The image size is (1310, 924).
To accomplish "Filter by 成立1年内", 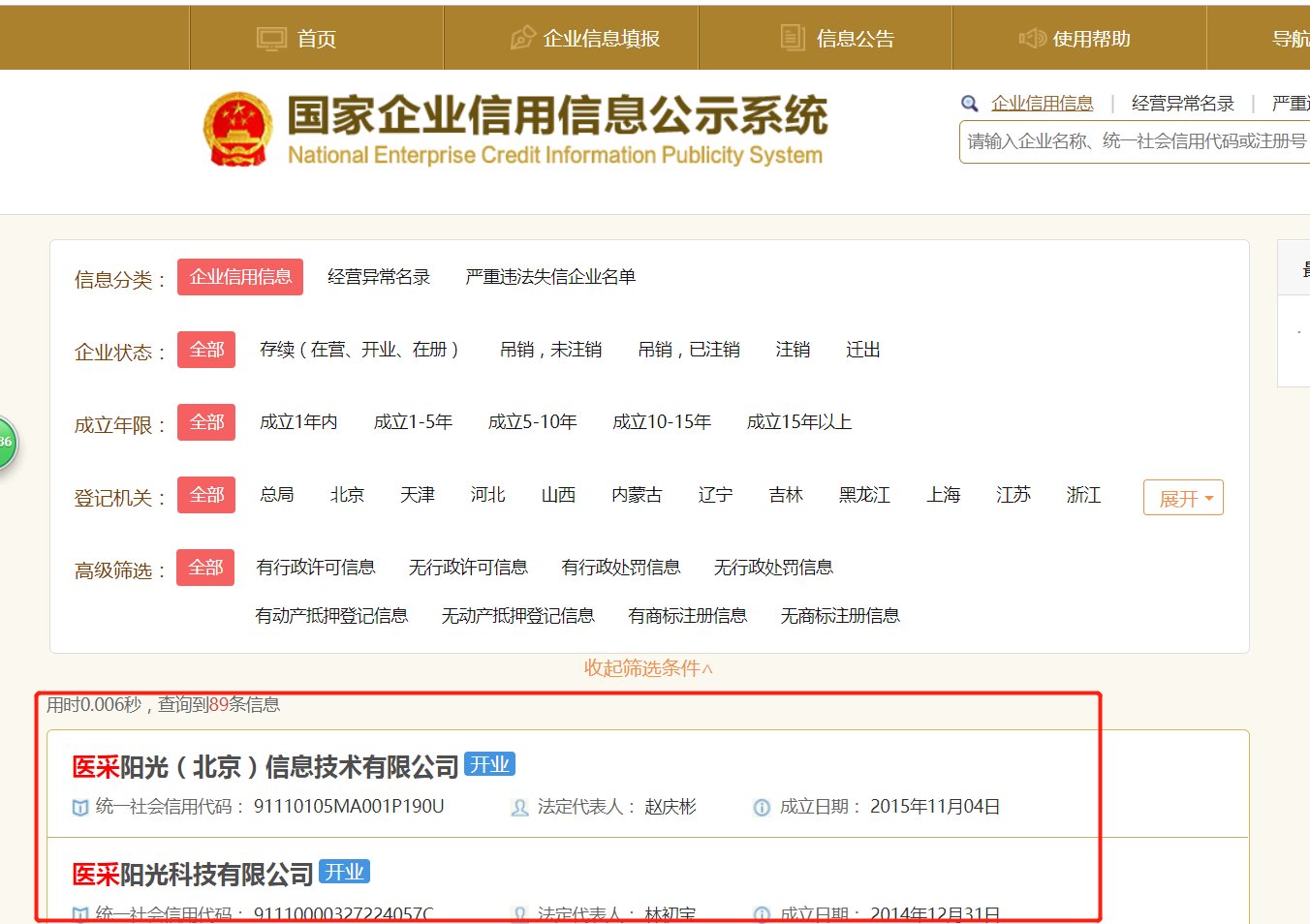I will pos(298,422).
